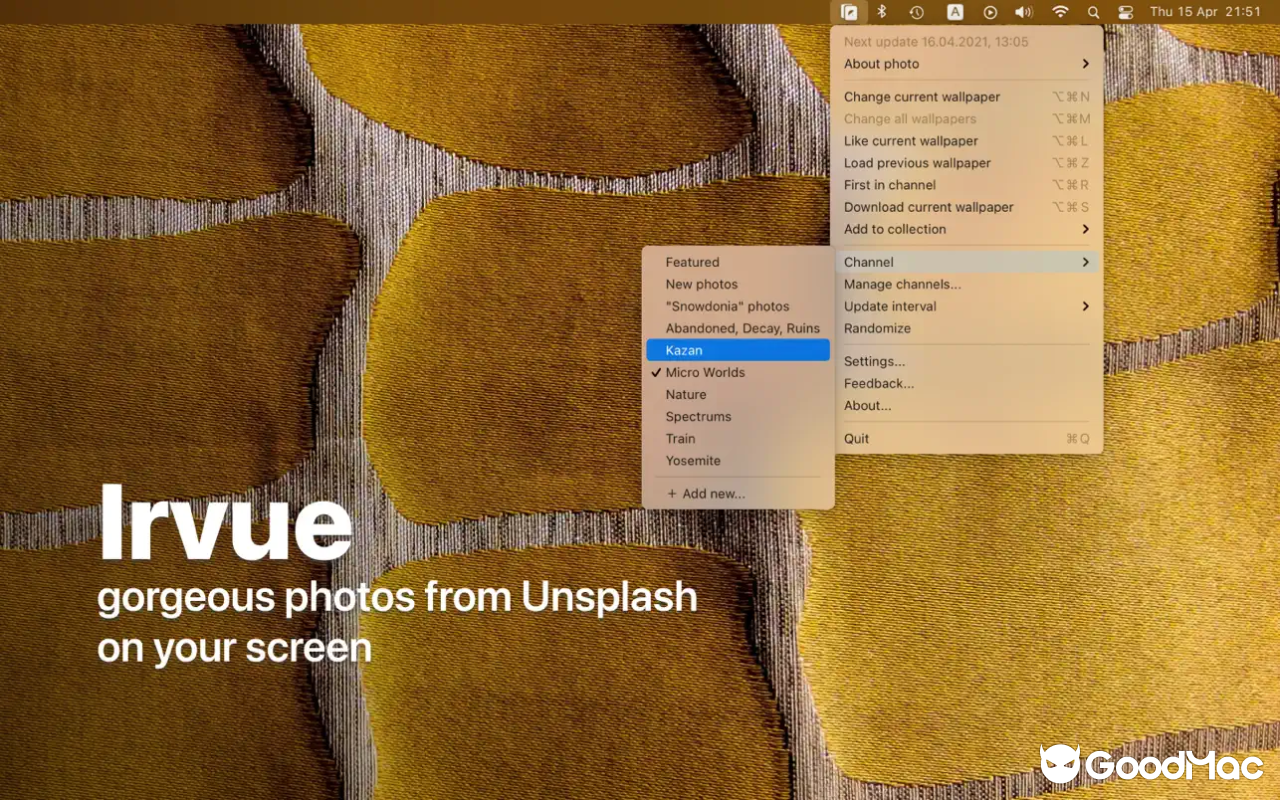Open the Bluetooth status menu
Screen dimensions: 1280x800
tap(882, 12)
